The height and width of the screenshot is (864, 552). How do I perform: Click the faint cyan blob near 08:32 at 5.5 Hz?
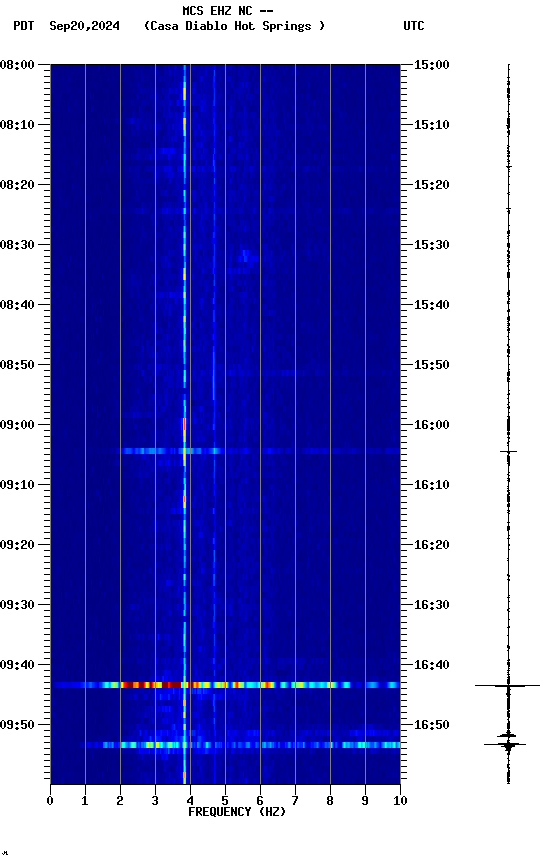(x=246, y=255)
